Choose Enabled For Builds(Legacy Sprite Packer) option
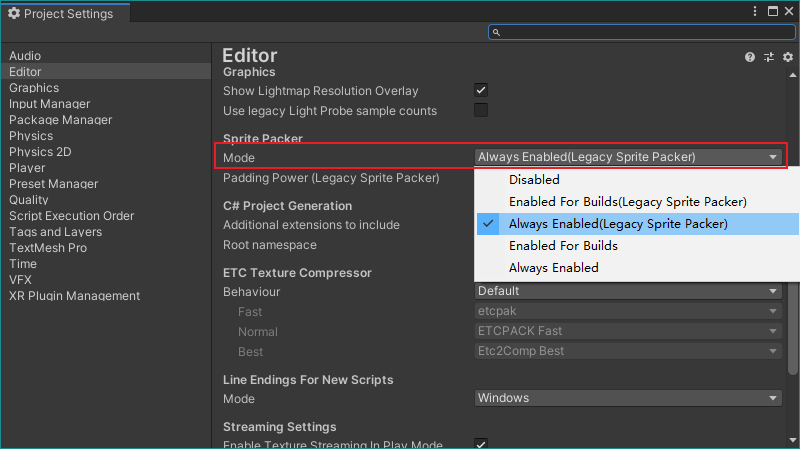The image size is (800, 449). click(x=627, y=202)
